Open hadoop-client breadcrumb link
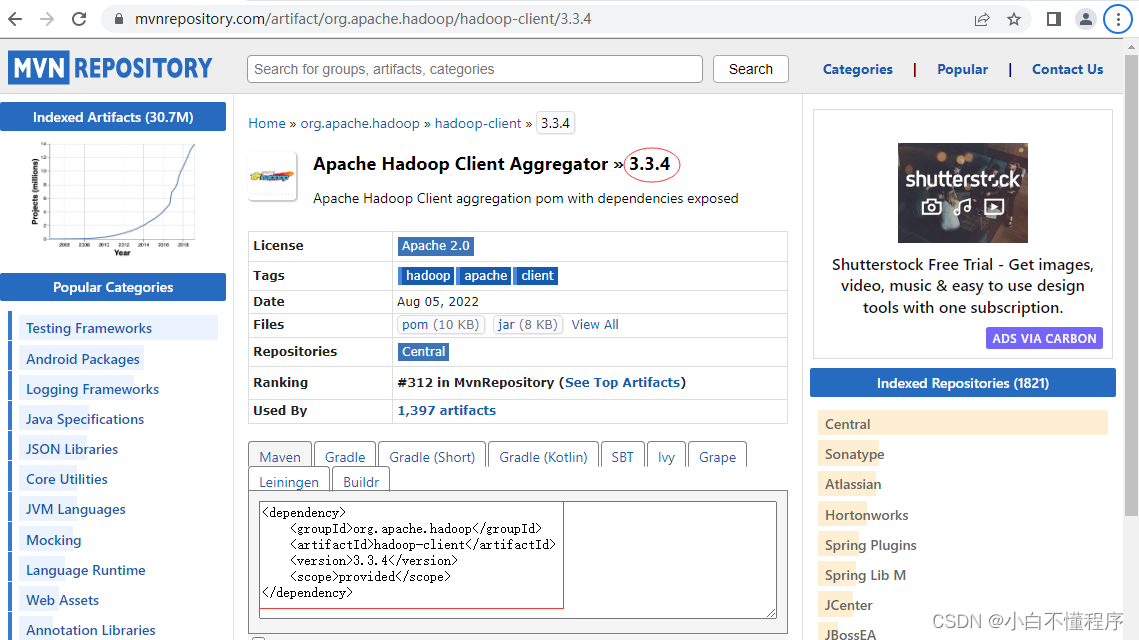1139x640 pixels. click(478, 123)
